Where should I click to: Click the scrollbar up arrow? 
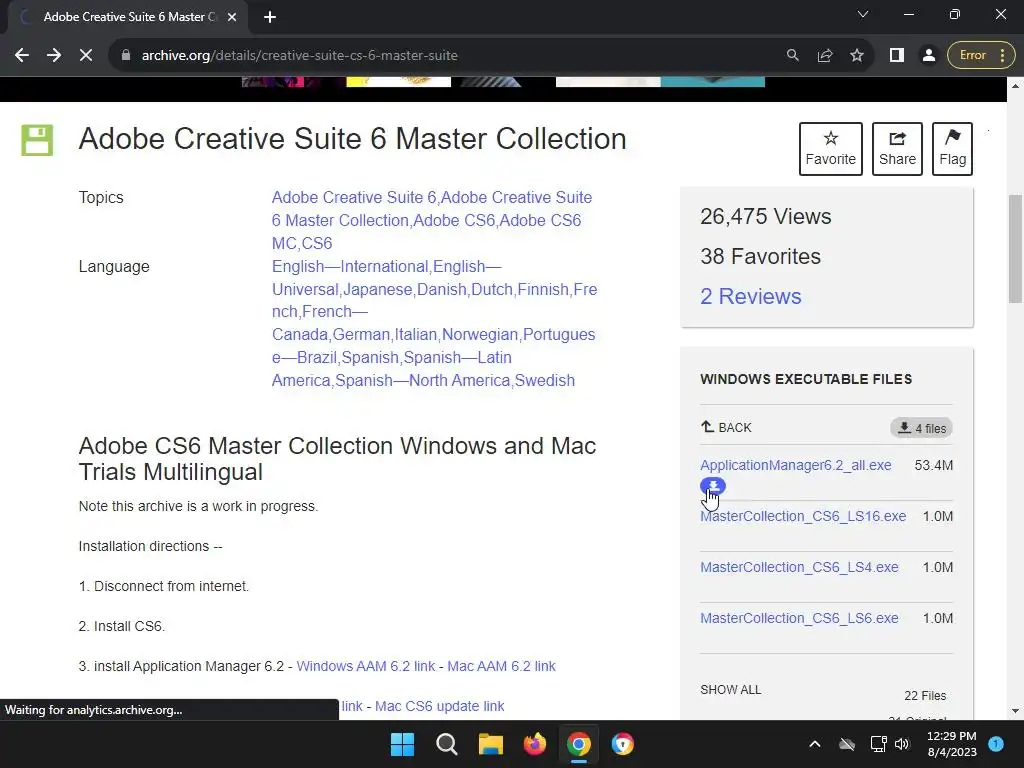pyautogui.click(x=1016, y=86)
